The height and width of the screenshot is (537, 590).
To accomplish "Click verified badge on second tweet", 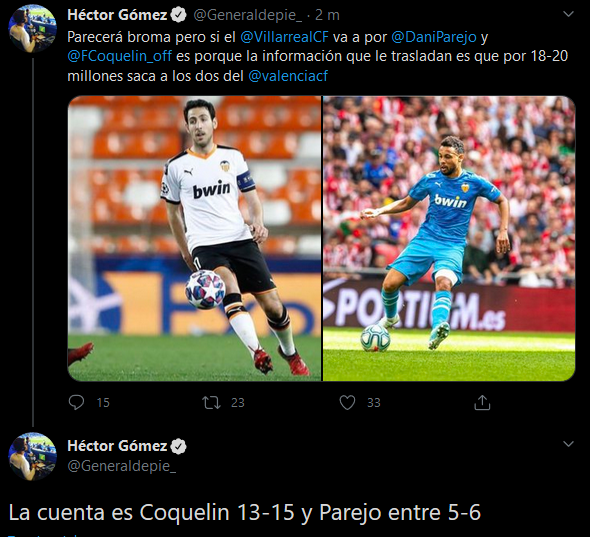I will [x=178, y=446].
